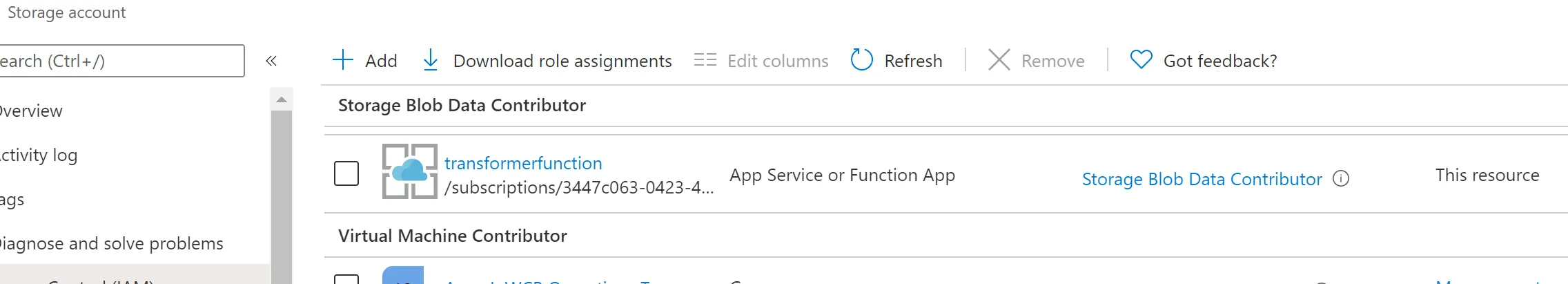
Task: Click the Edit columns list icon
Action: click(x=705, y=60)
